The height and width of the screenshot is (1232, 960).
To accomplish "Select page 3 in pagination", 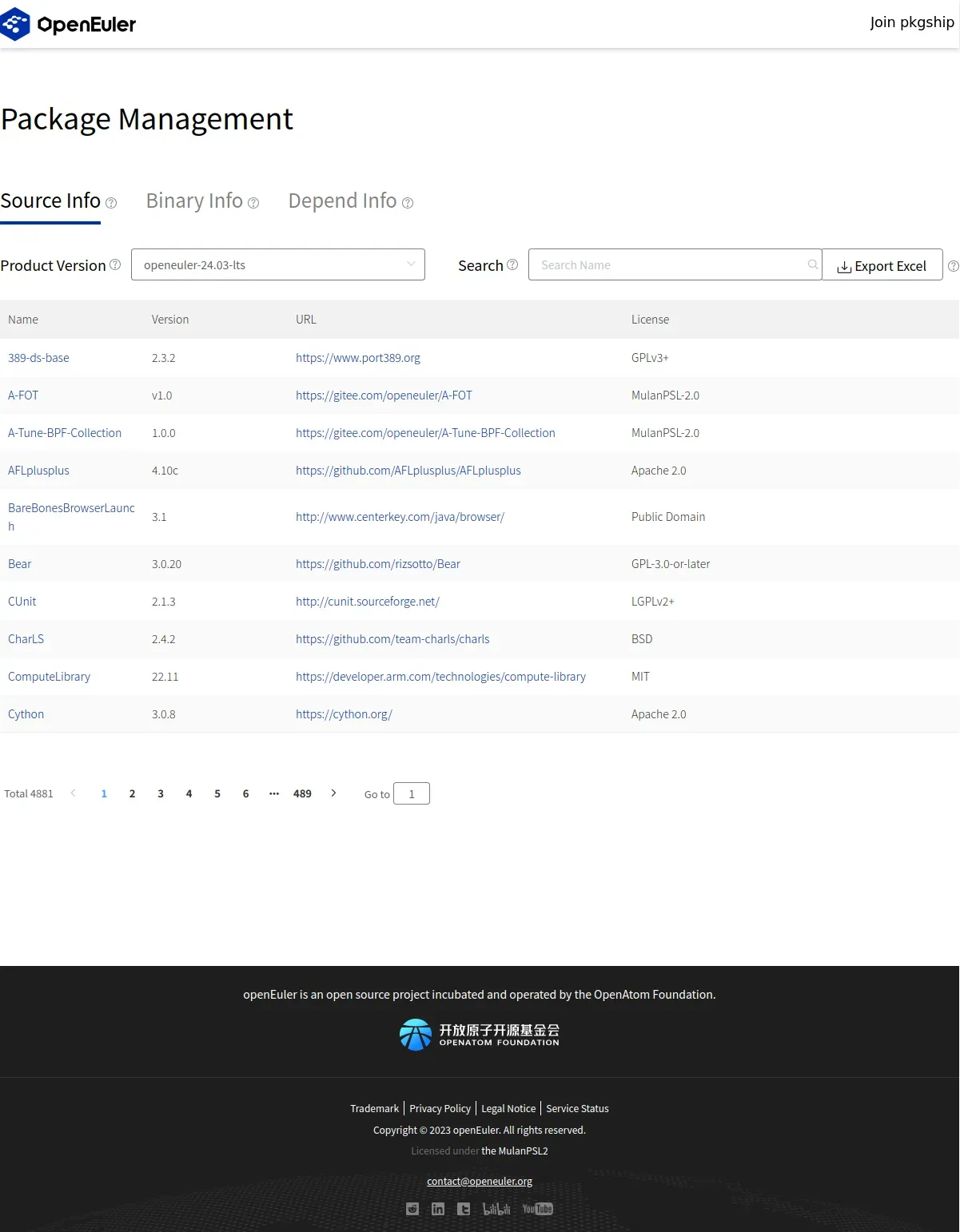I will (x=161, y=793).
